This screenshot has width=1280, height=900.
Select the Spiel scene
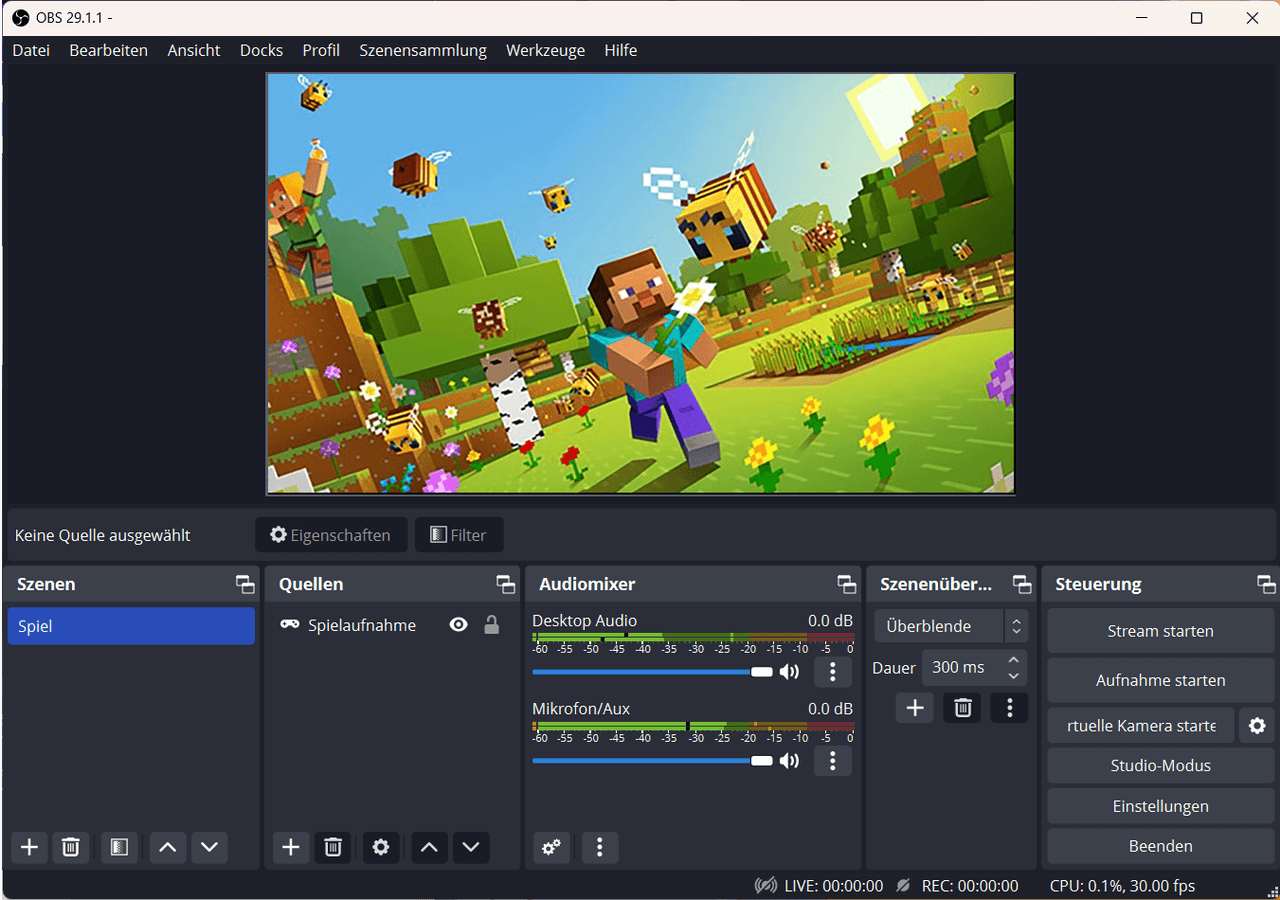[131, 626]
